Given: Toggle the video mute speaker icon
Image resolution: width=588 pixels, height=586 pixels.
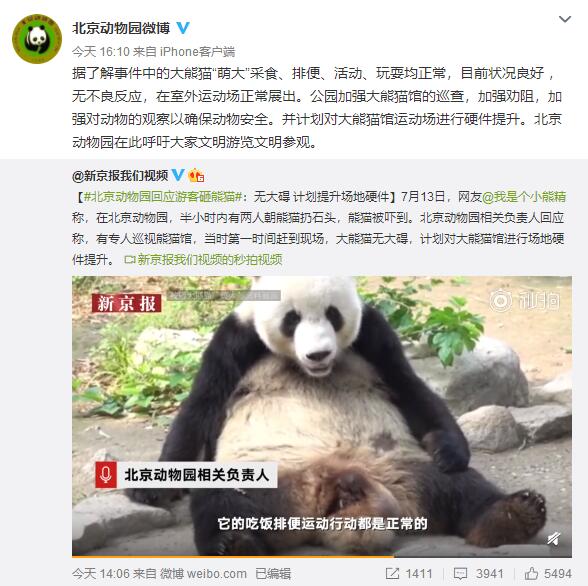Looking at the screenshot, I should 553,539.
